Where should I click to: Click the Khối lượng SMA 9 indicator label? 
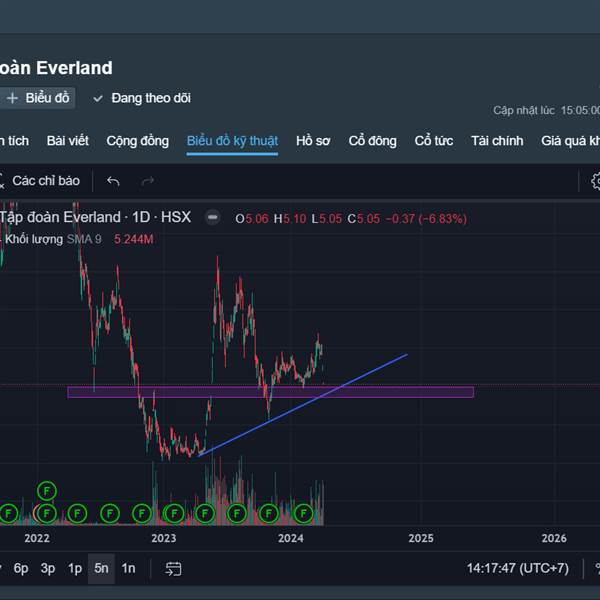[x=53, y=240]
